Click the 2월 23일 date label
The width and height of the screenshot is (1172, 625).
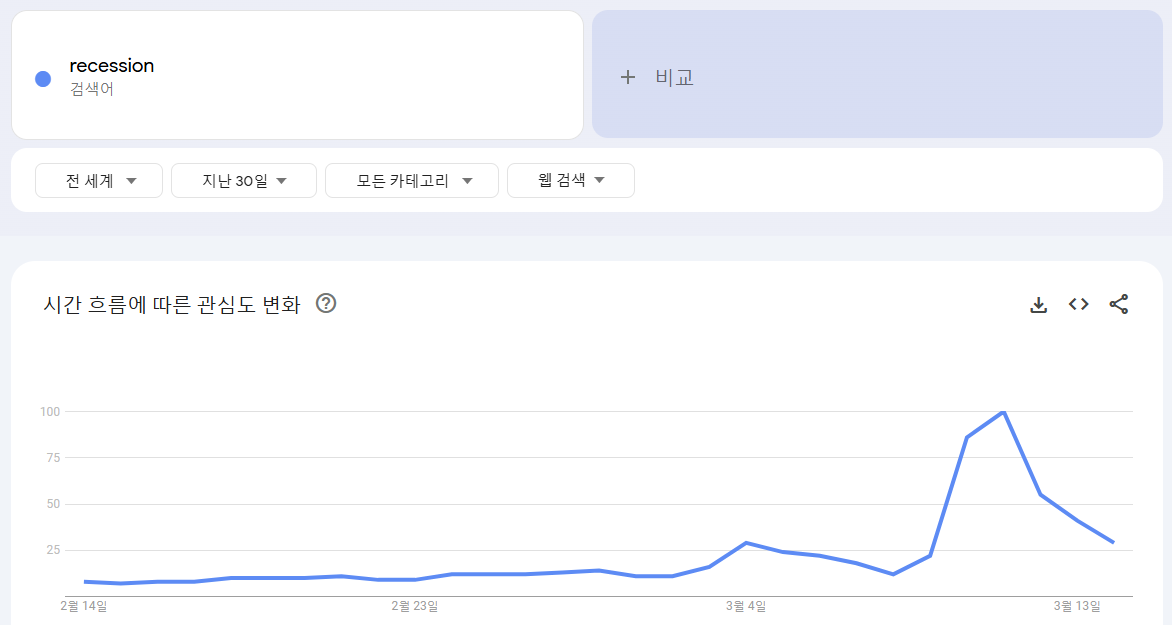tap(414, 606)
